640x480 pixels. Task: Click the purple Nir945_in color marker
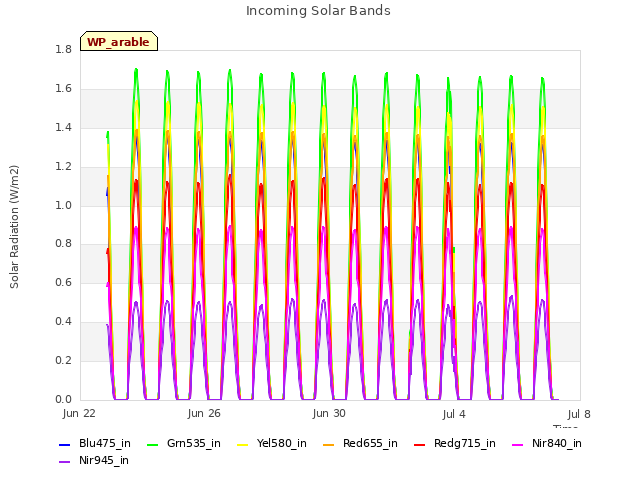coord(64,462)
